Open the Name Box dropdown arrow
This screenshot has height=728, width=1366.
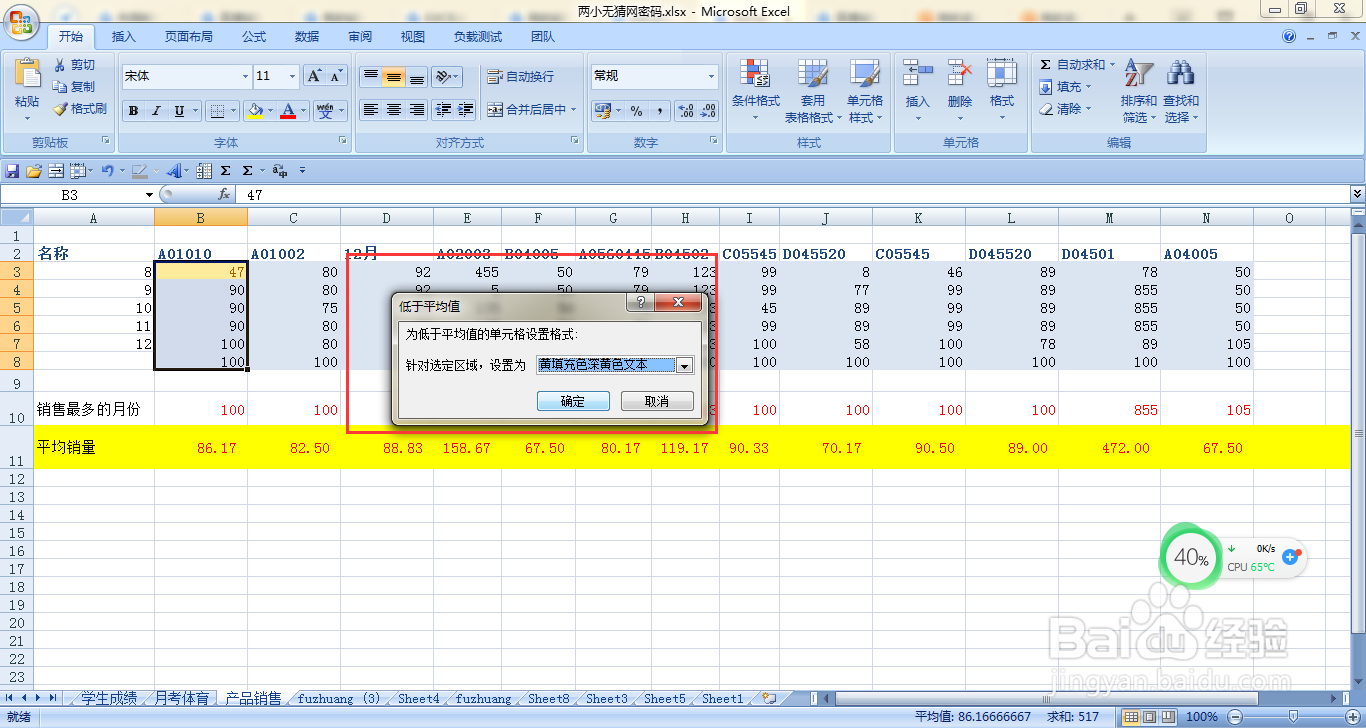pos(150,195)
